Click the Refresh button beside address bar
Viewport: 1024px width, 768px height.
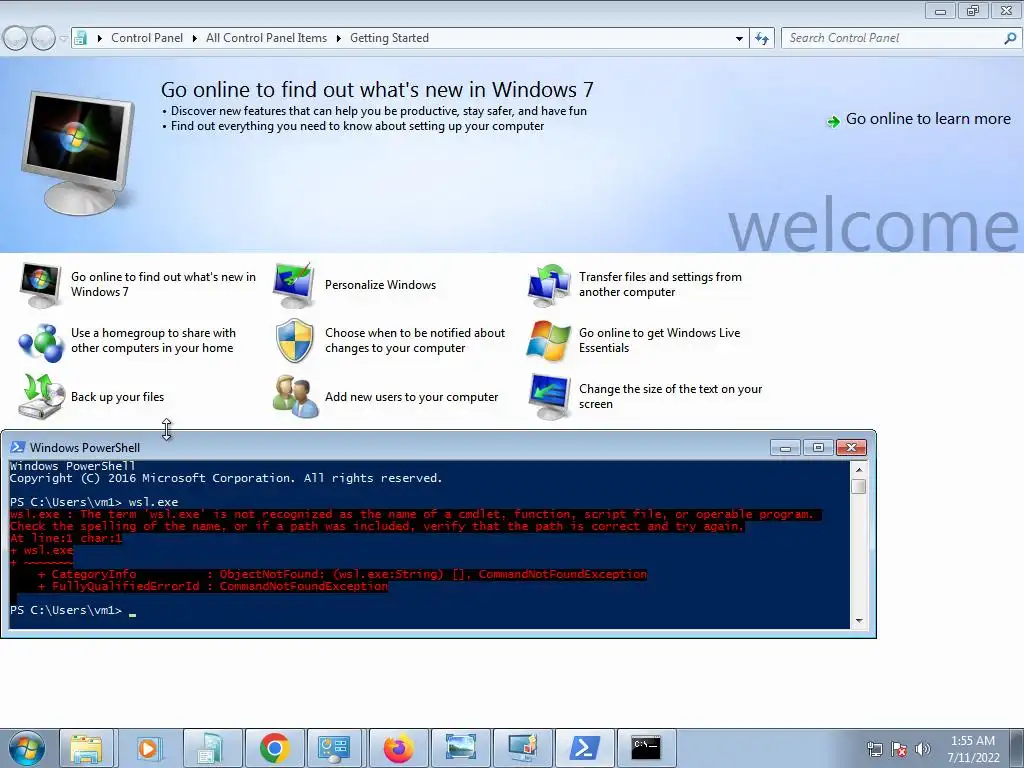(761, 38)
